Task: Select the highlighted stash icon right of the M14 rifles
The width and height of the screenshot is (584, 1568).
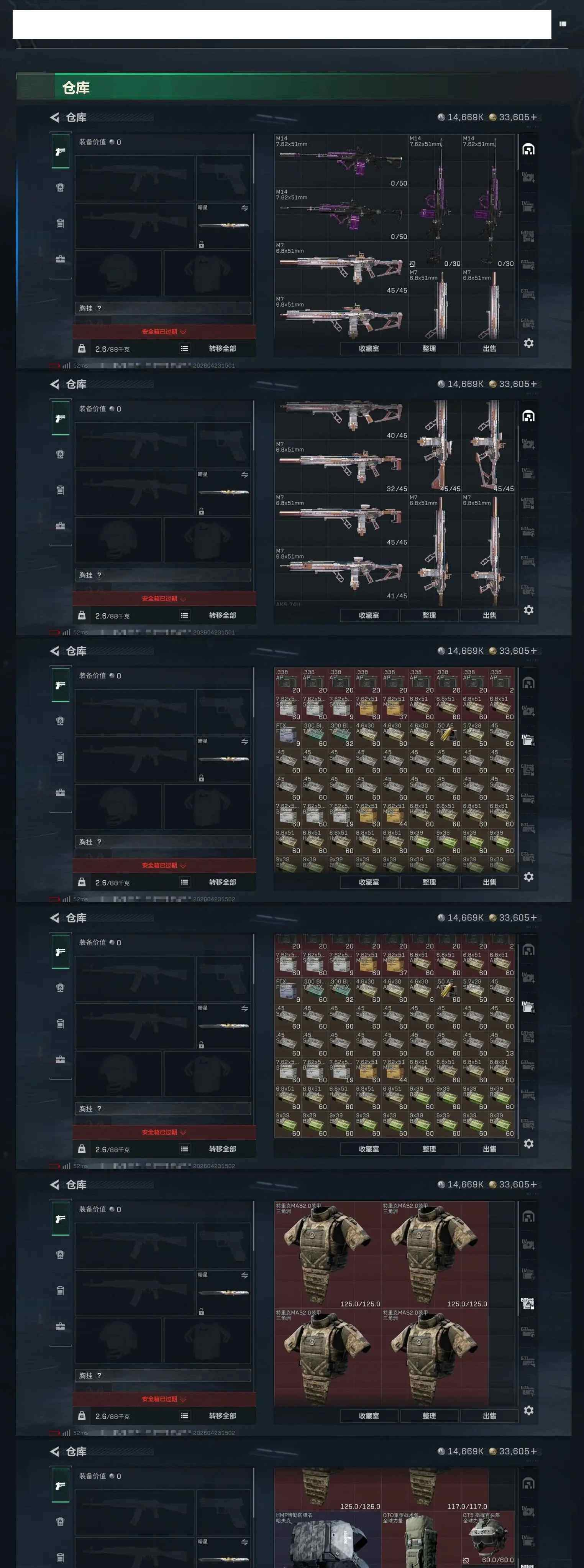Action: click(x=529, y=149)
